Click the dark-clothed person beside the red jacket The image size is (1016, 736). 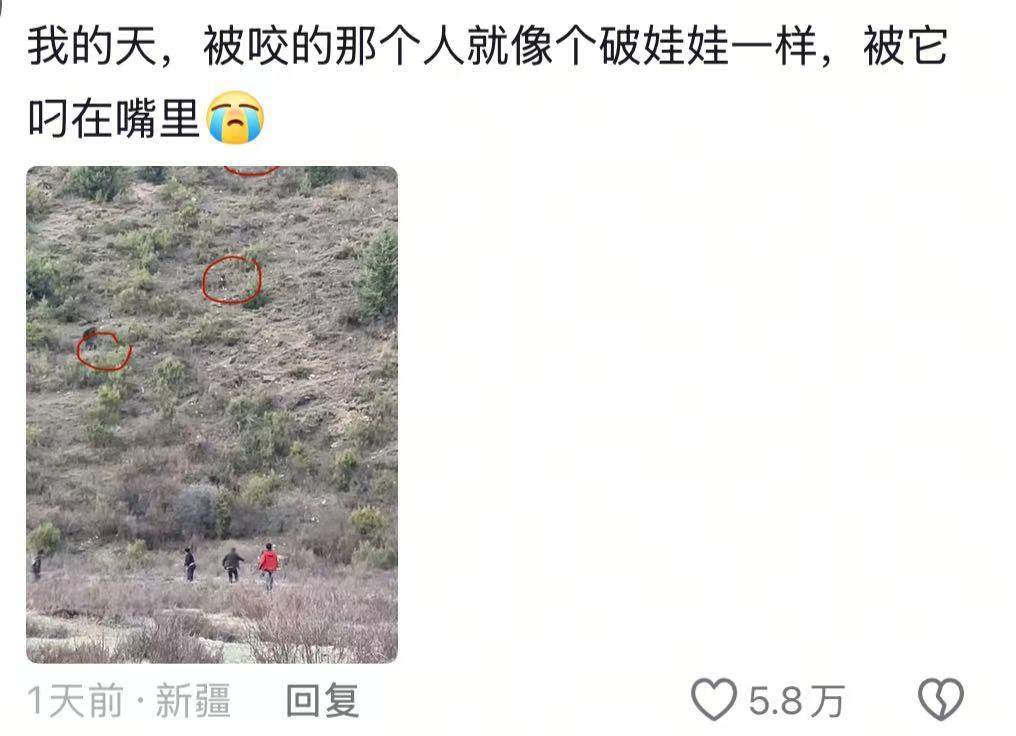(x=232, y=564)
